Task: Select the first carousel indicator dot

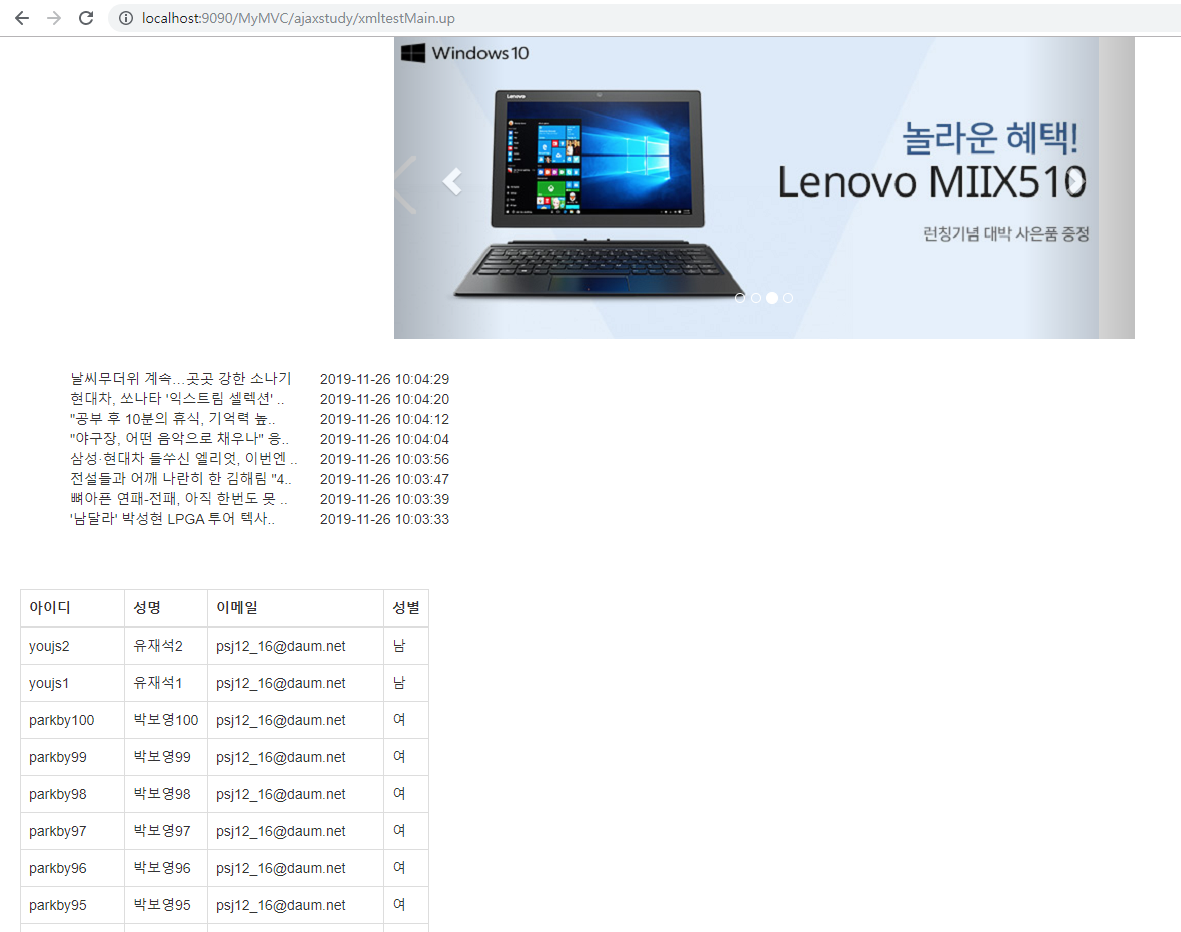Action: pos(740,298)
